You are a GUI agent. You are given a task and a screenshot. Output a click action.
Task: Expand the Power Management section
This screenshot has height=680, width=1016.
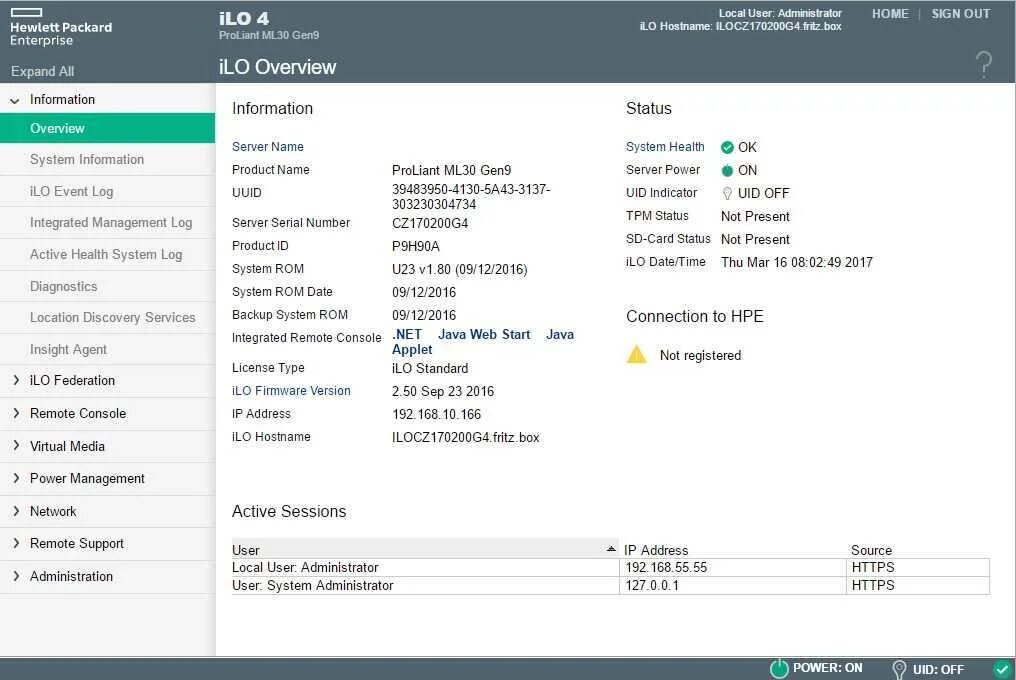point(16,478)
